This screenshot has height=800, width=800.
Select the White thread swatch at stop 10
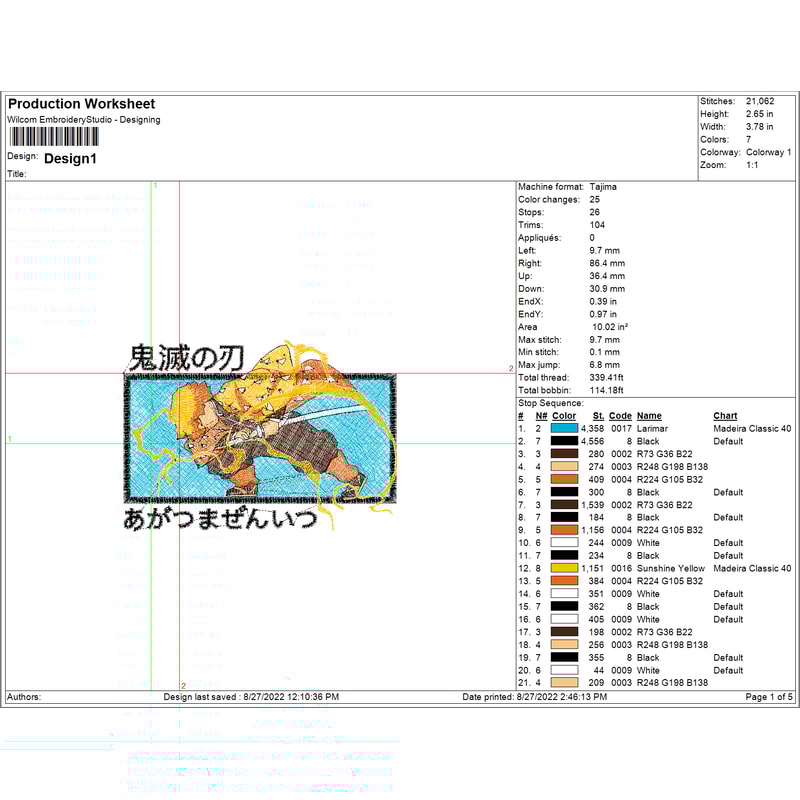(564, 543)
